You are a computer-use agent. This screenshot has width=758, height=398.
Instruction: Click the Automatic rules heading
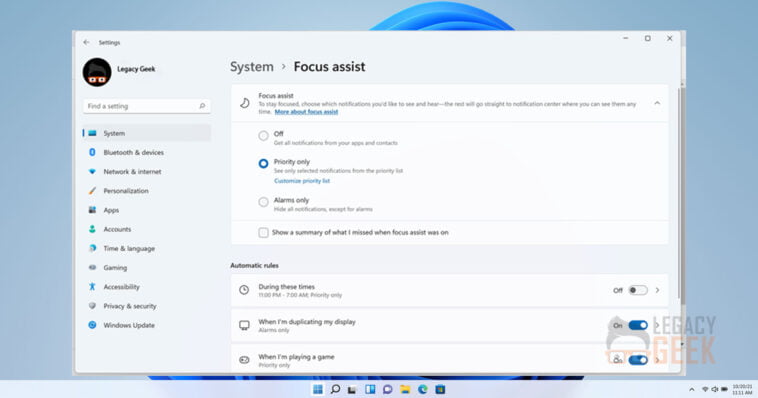point(254,265)
